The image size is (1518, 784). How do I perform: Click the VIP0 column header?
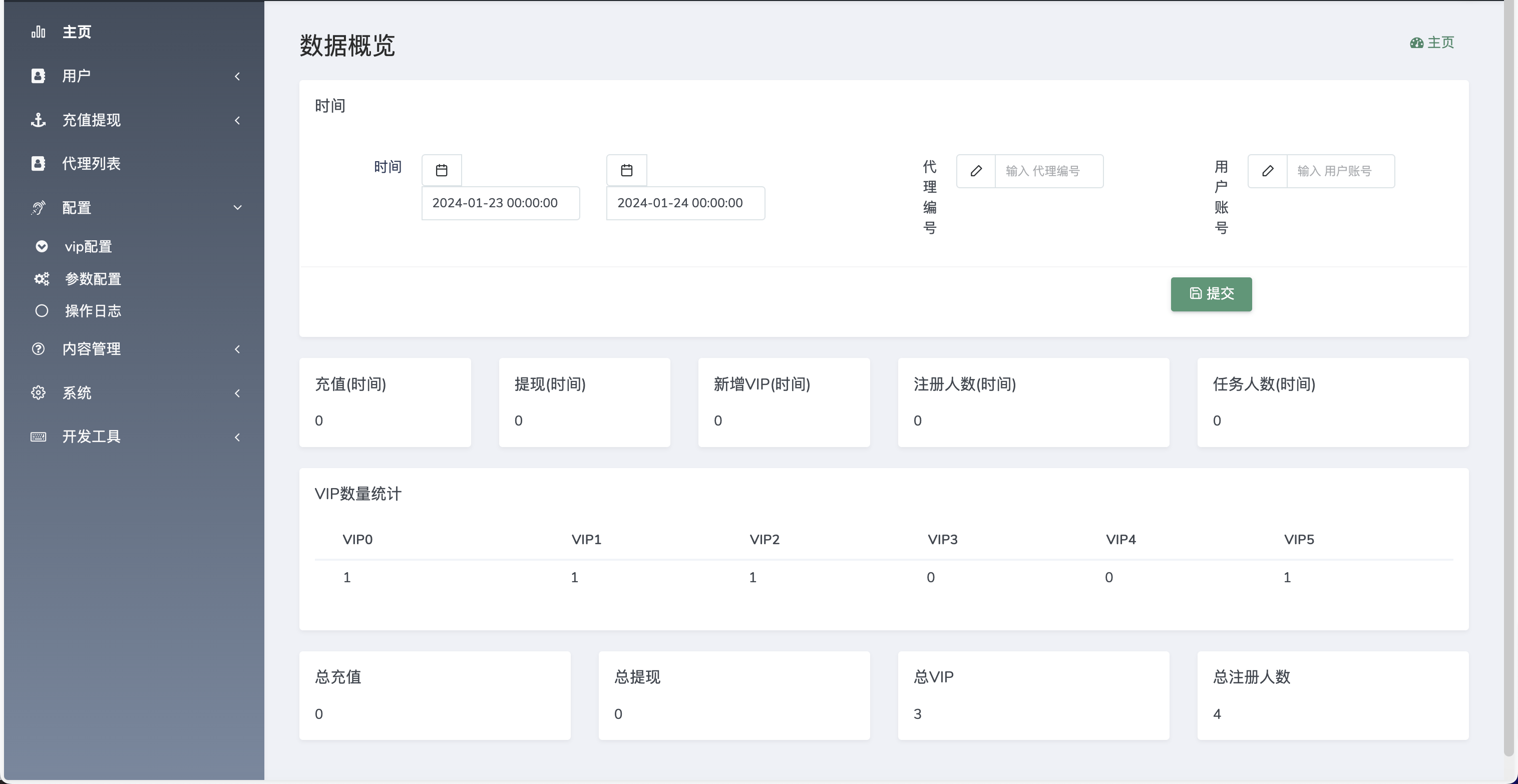[x=357, y=539]
